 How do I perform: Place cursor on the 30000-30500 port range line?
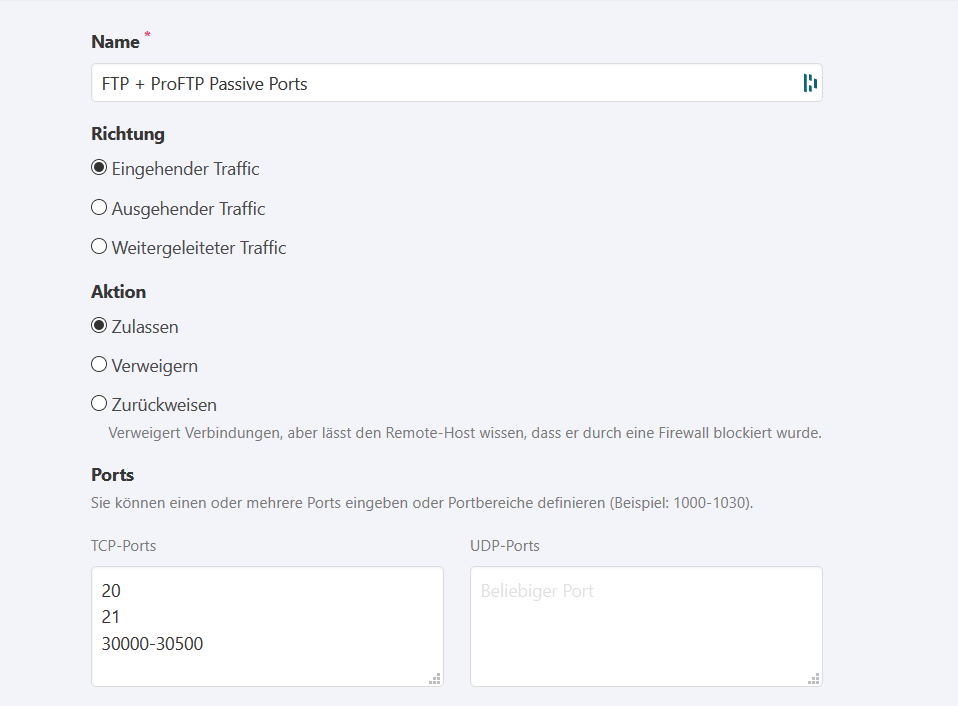152,644
